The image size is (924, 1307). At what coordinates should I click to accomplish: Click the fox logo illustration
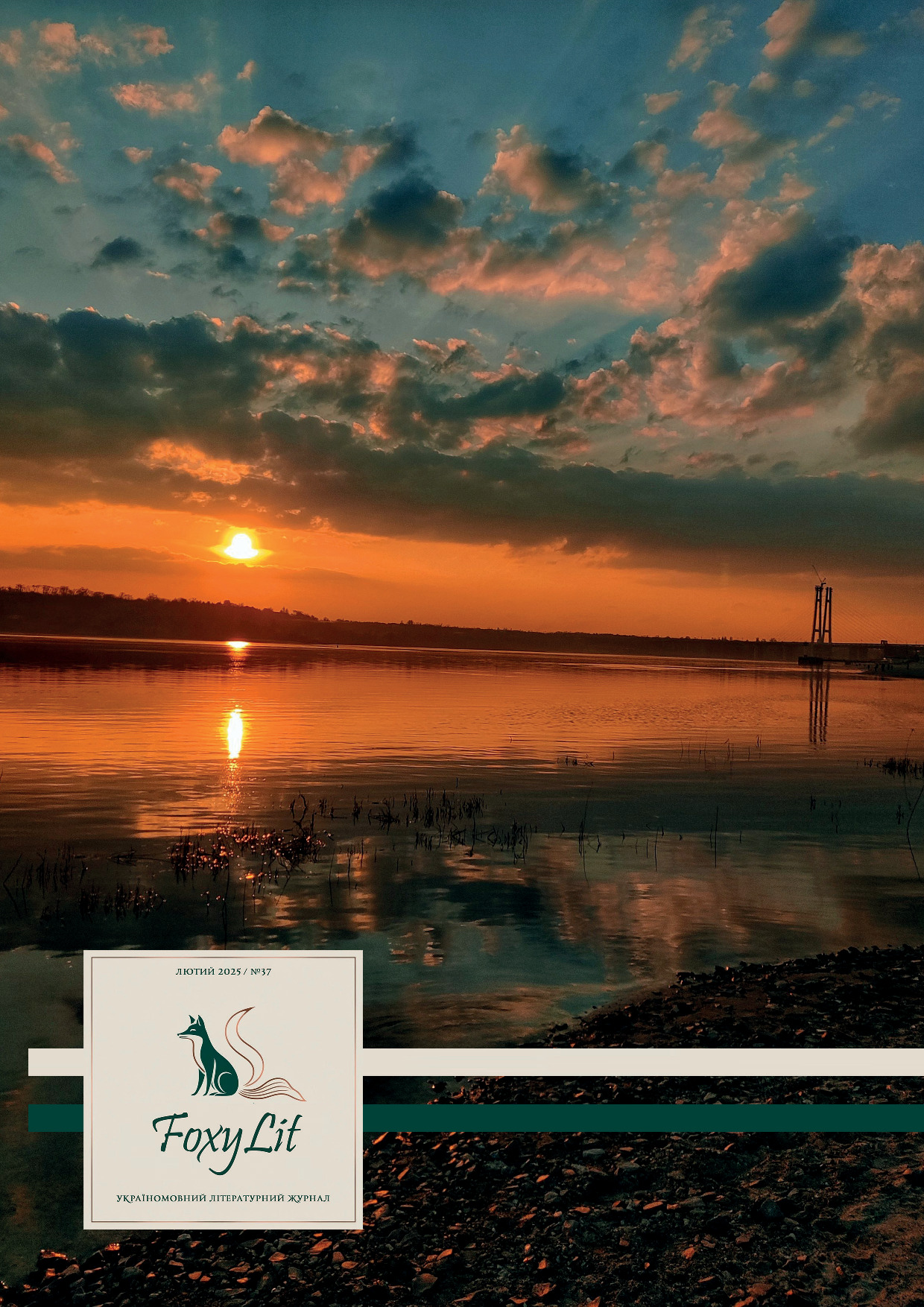pos(241,1053)
